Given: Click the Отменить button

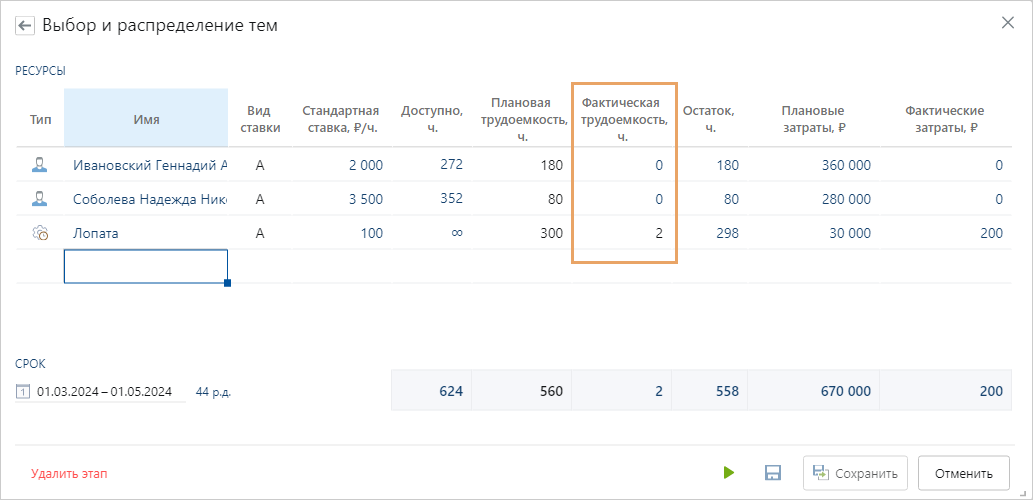Looking at the screenshot, I should [963, 473].
